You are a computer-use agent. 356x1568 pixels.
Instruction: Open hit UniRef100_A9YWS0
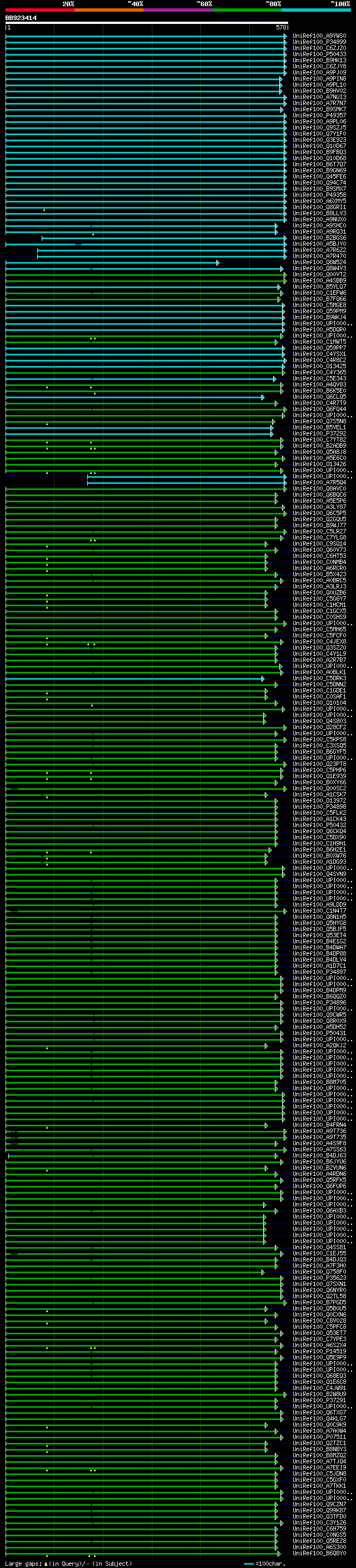coord(319,36)
